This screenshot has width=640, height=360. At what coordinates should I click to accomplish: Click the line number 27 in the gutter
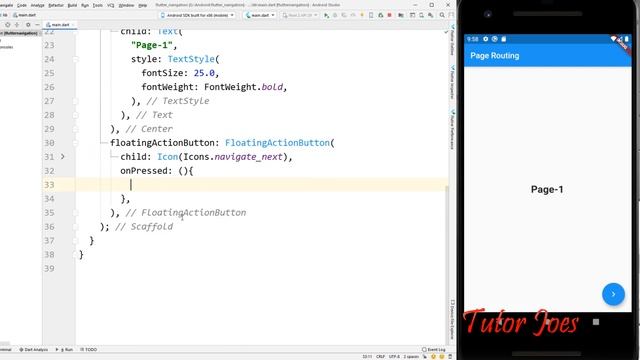(x=49, y=101)
